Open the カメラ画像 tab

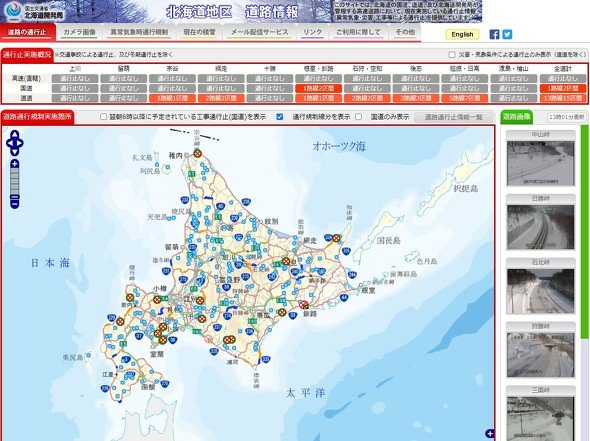(79, 32)
